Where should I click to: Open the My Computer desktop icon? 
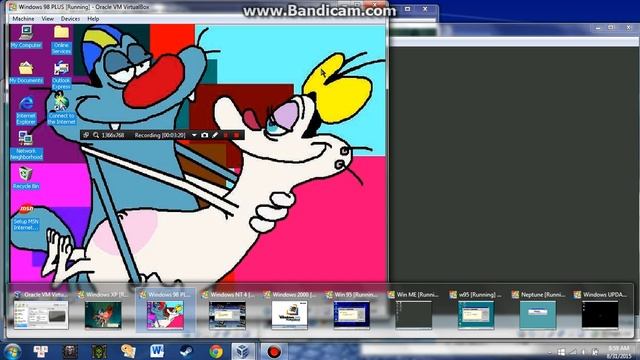coord(26,37)
